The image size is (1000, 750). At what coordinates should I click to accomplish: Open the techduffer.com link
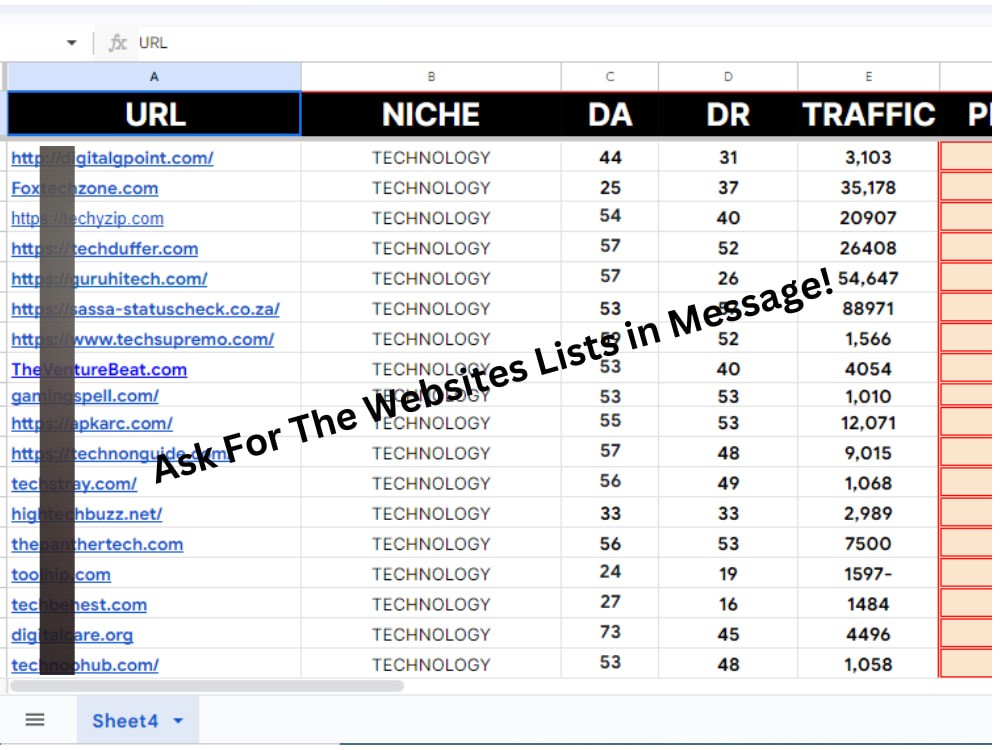pos(105,249)
